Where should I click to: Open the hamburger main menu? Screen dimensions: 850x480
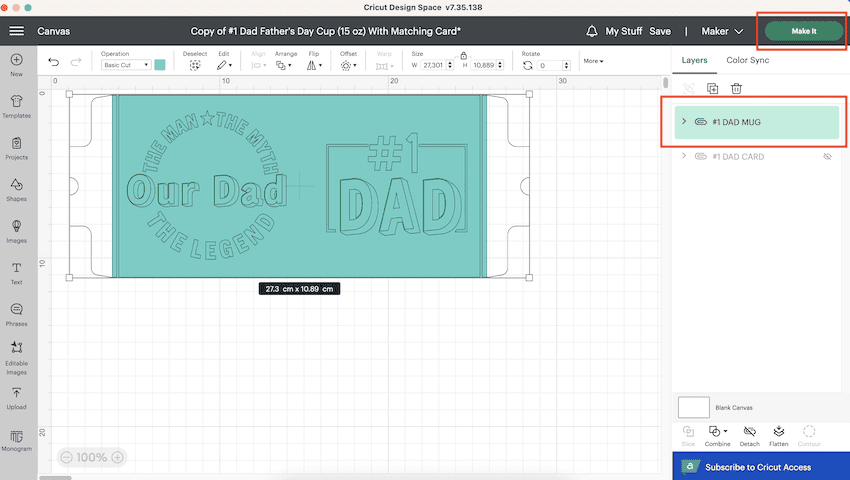(x=16, y=31)
